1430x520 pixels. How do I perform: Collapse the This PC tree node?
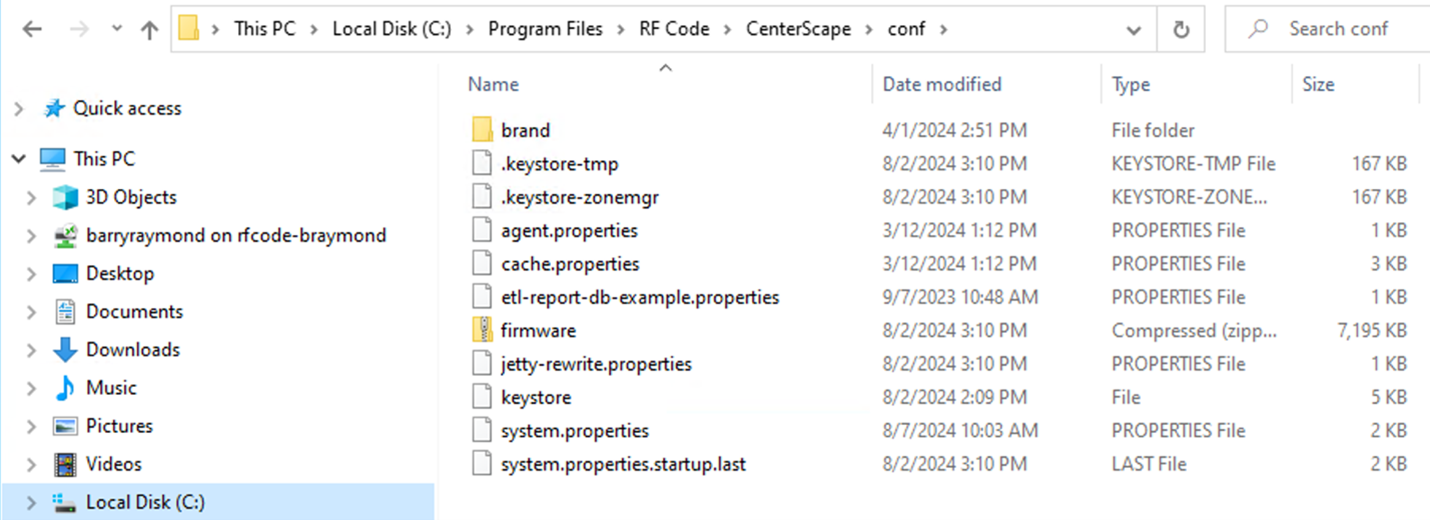pos(18,159)
